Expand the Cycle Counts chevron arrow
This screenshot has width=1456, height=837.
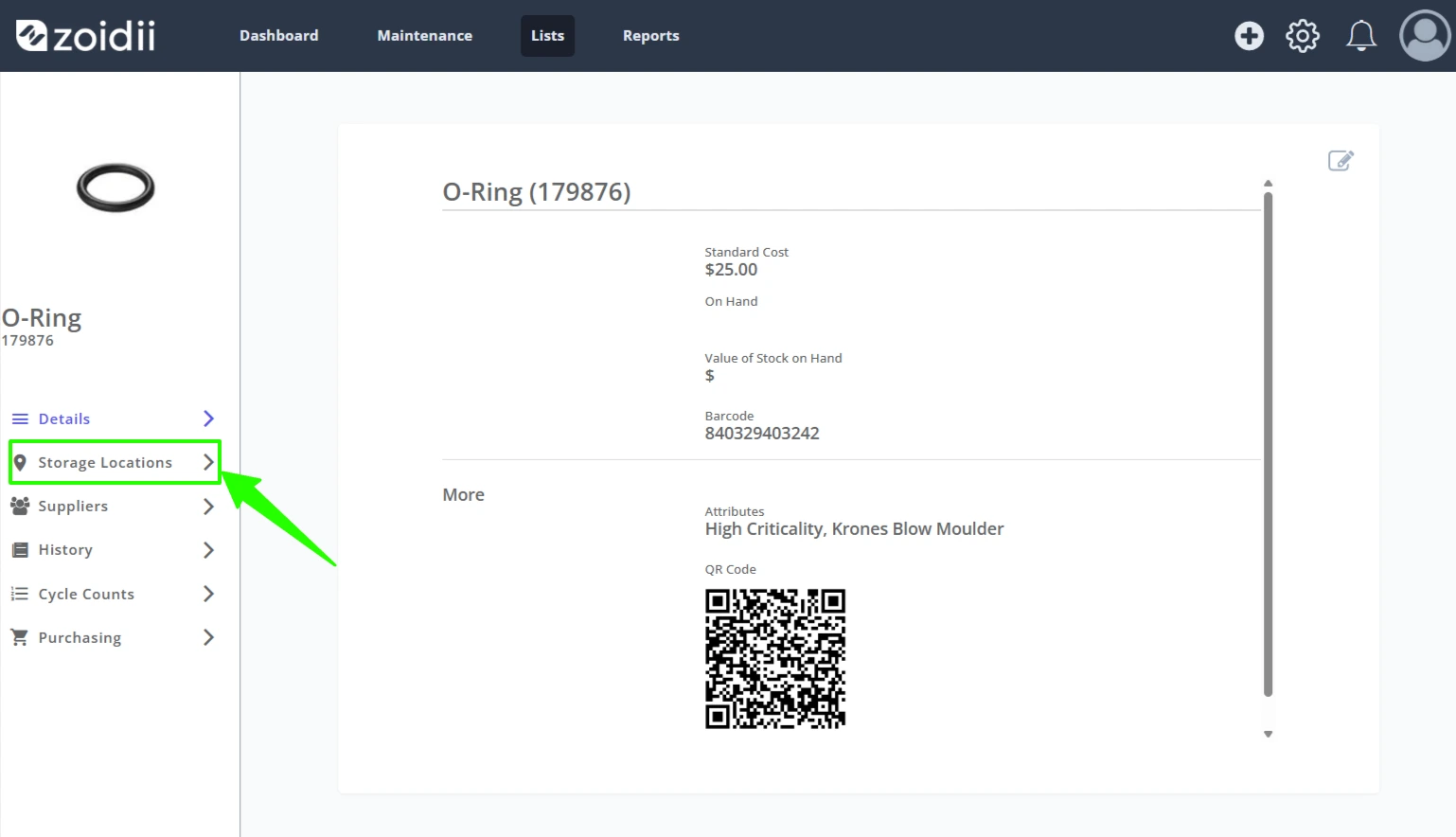point(208,594)
